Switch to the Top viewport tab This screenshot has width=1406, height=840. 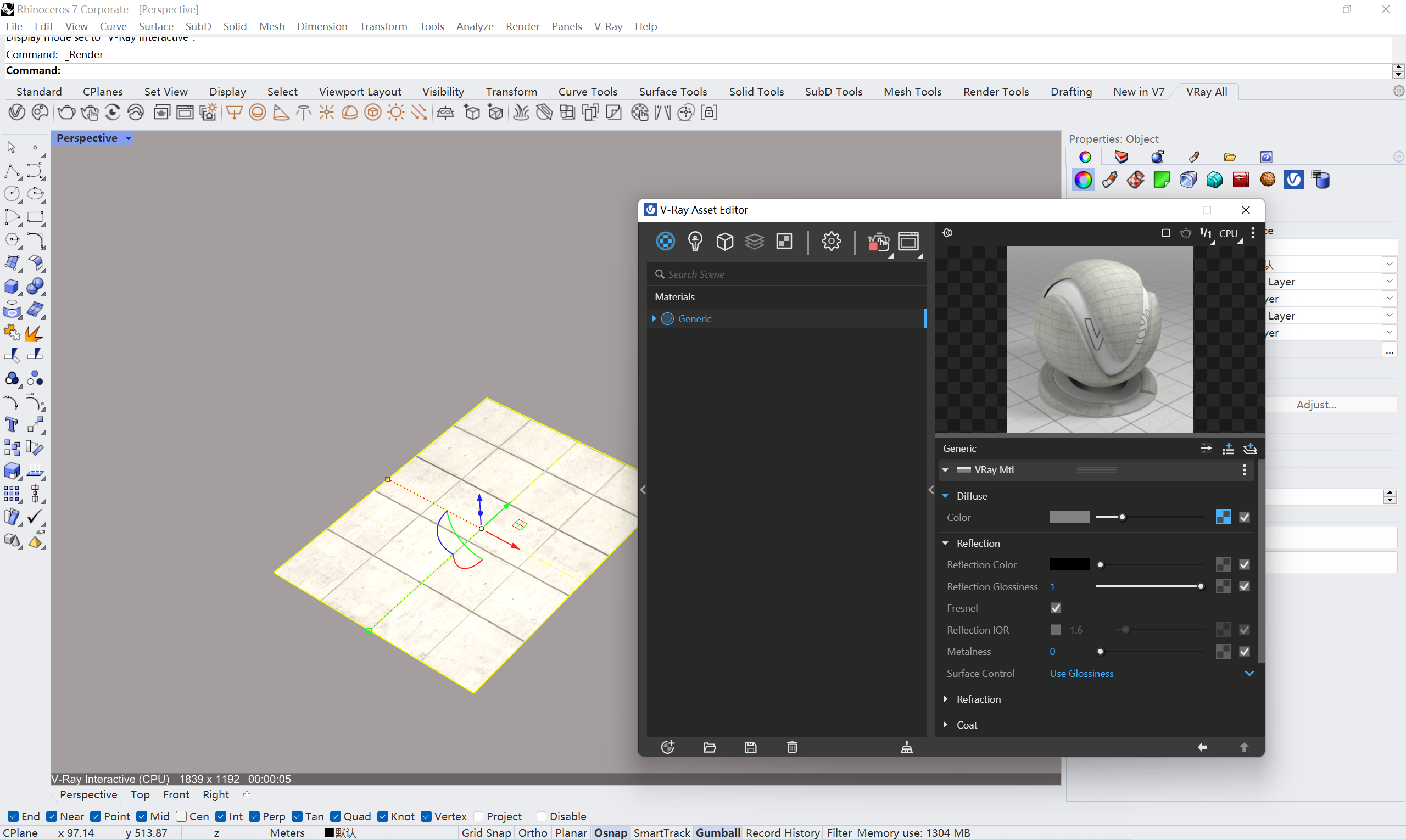click(x=140, y=794)
